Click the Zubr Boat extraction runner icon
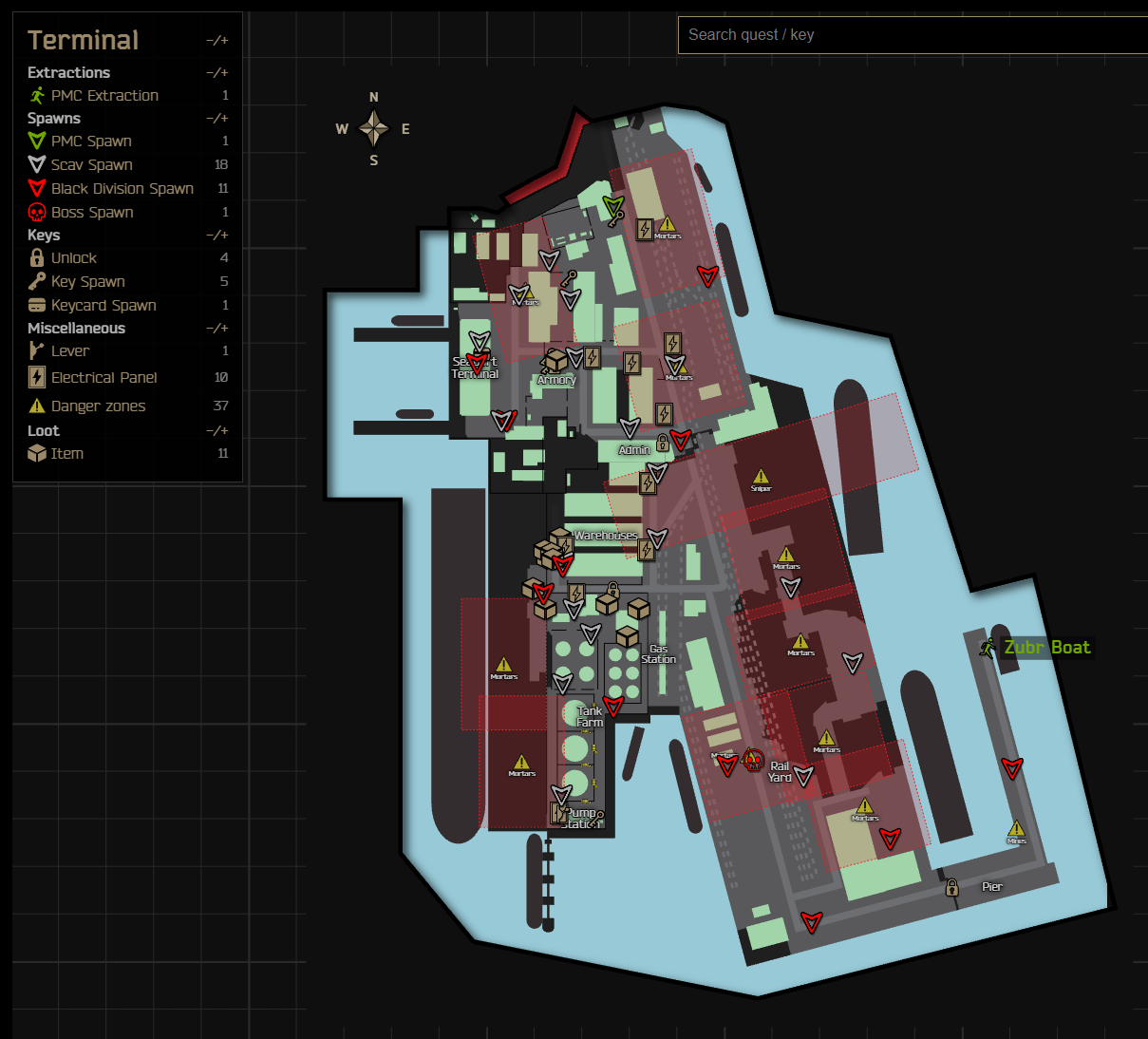This screenshot has height=1039, width=1148. click(988, 648)
